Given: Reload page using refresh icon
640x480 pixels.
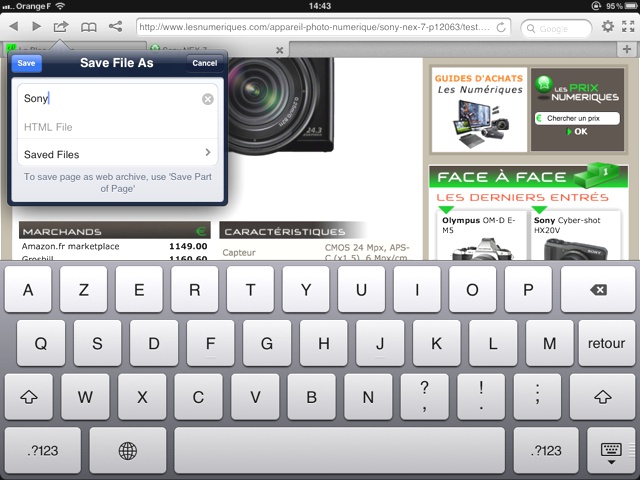Looking at the screenshot, I should click(x=503, y=28).
